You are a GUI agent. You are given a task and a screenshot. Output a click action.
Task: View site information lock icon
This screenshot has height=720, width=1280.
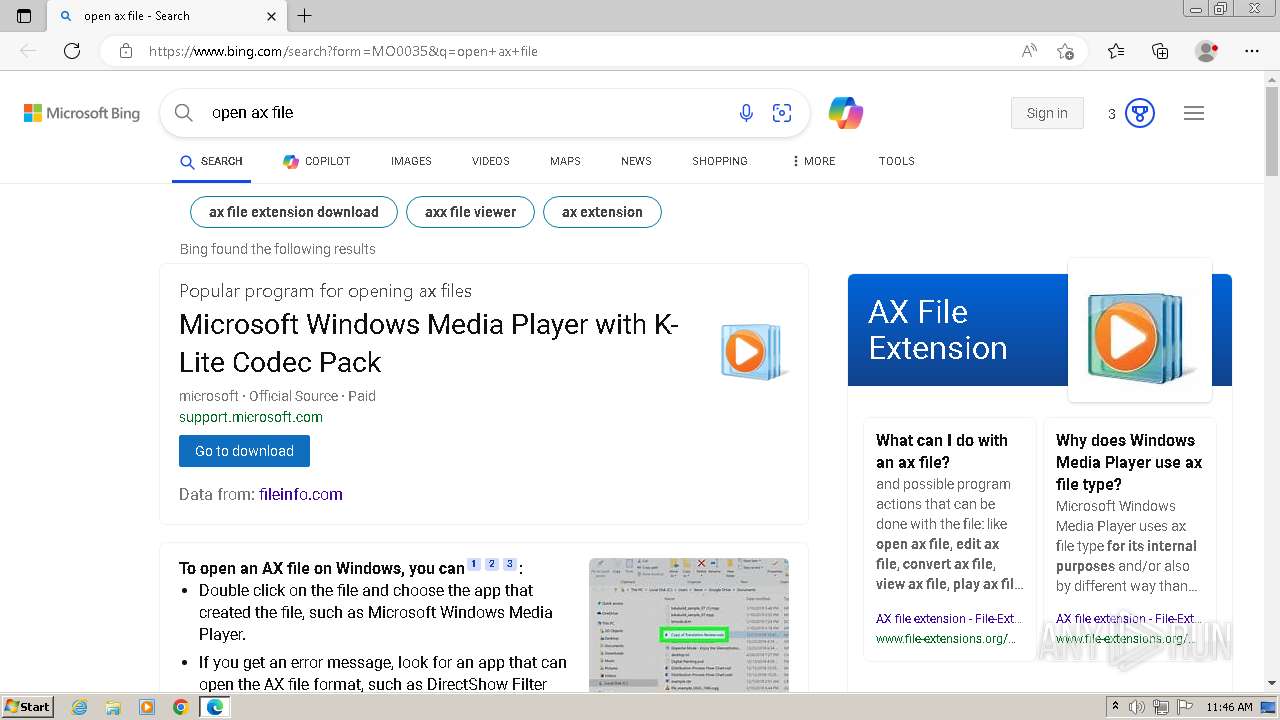pos(126,51)
